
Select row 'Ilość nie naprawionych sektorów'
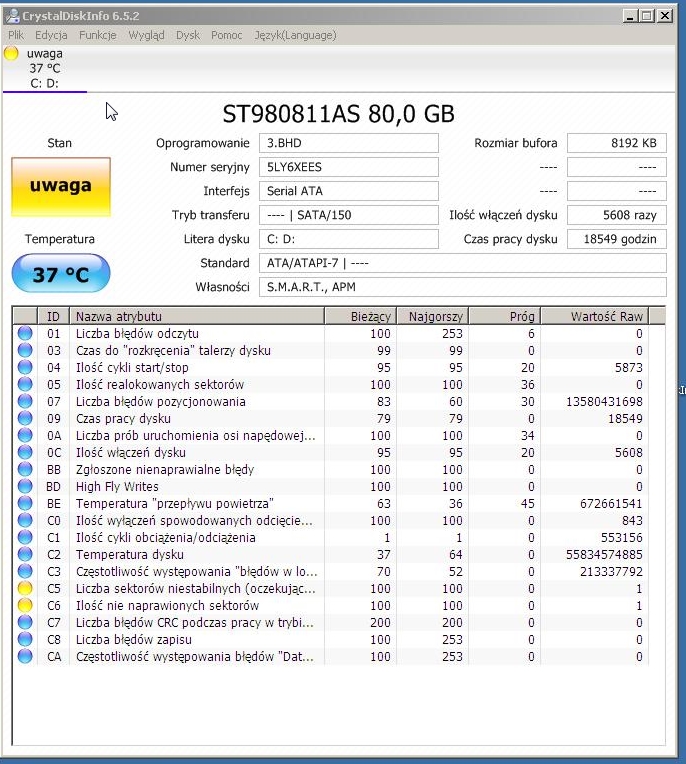tap(331, 605)
